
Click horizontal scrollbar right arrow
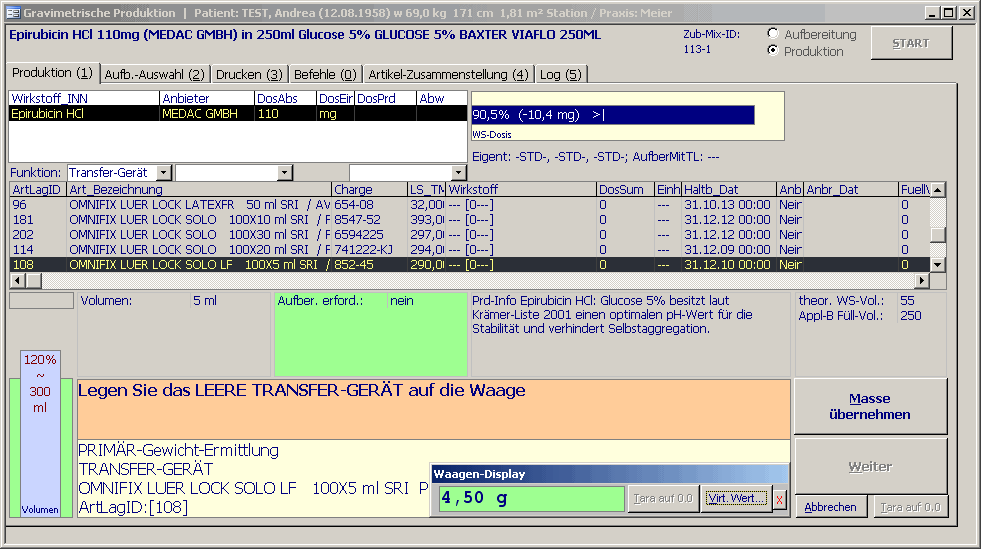922,281
